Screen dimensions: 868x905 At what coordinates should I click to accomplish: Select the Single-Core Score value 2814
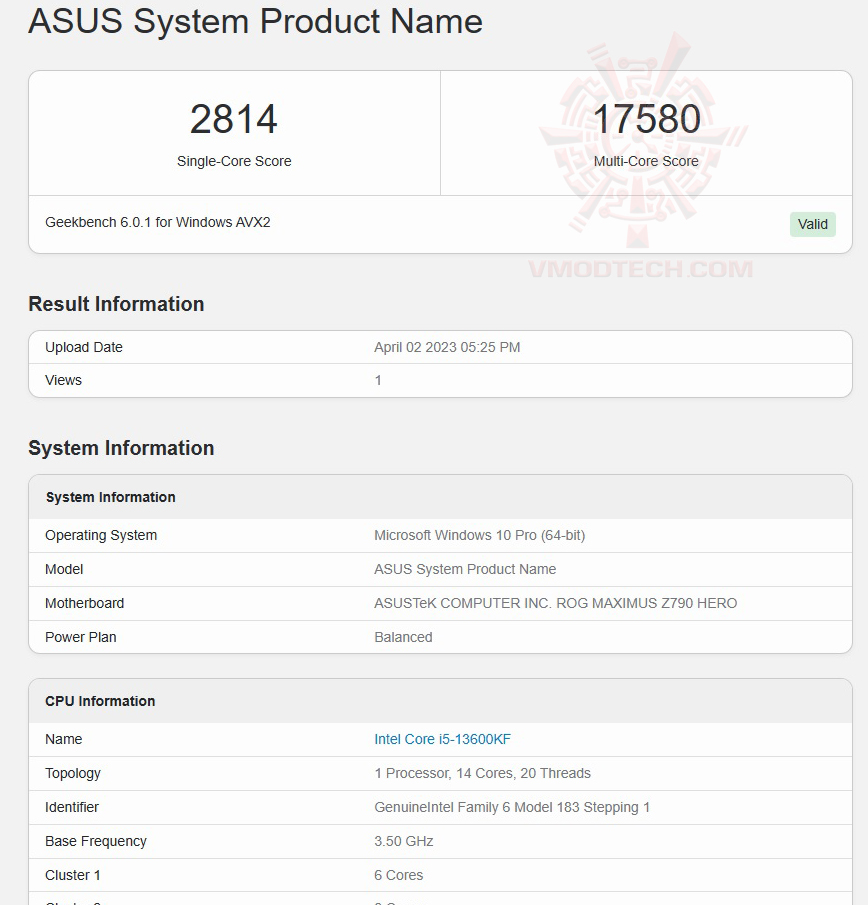234,119
